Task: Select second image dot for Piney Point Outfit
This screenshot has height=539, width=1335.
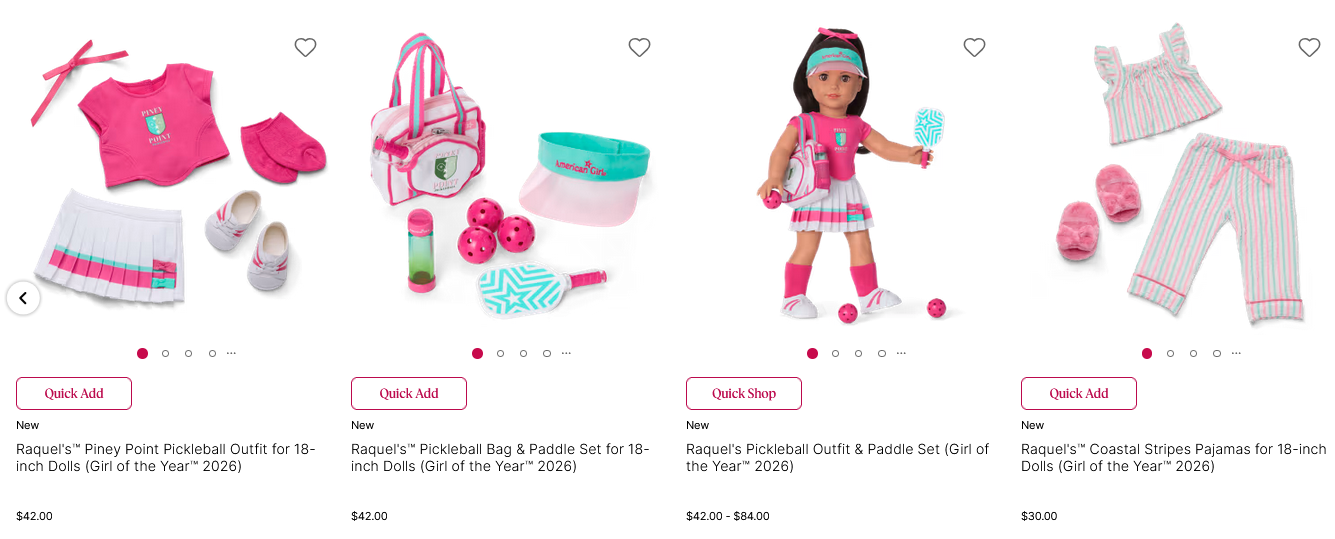Action: (166, 353)
